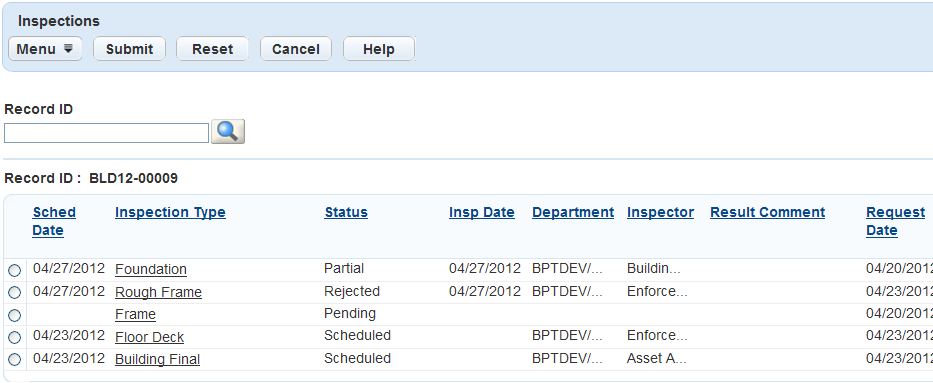This screenshot has width=933, height=383.
Task: Open the Building Final inspection link
Action: [157, 359]
